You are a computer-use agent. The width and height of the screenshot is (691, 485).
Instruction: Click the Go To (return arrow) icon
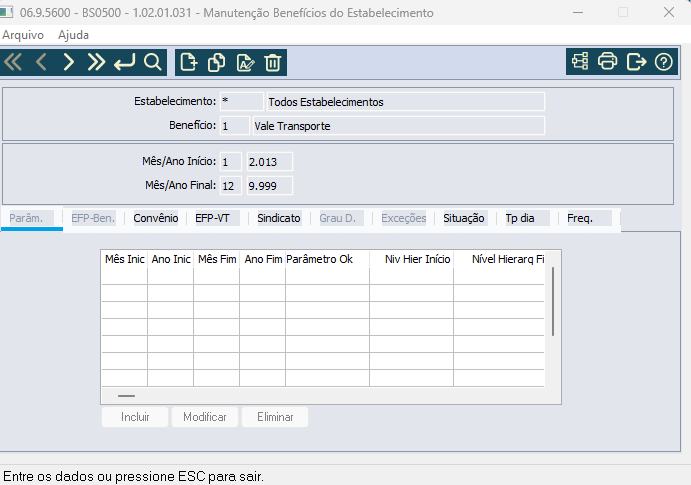pos(124,62)
